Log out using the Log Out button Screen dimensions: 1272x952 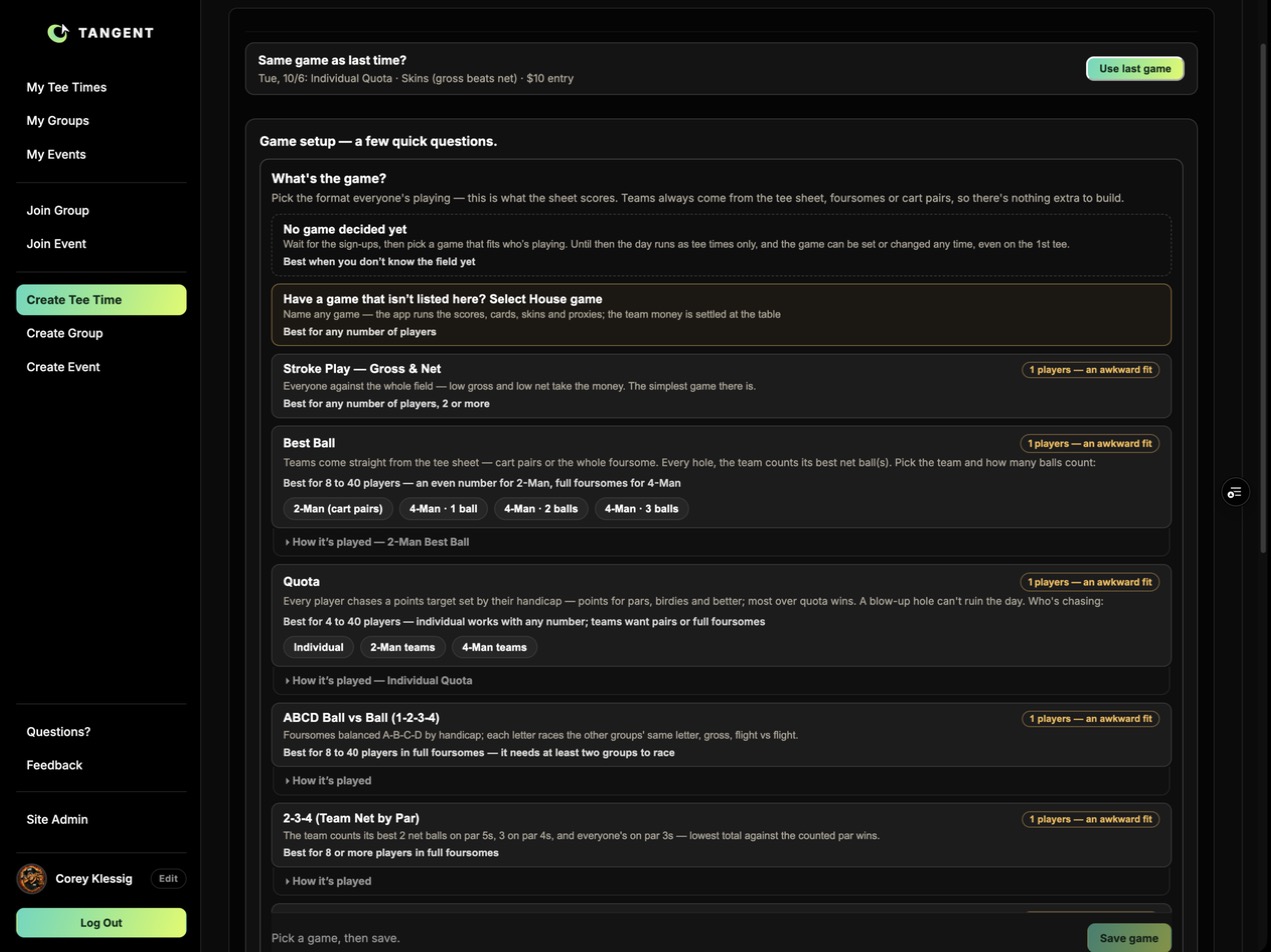tap(101, 923)
